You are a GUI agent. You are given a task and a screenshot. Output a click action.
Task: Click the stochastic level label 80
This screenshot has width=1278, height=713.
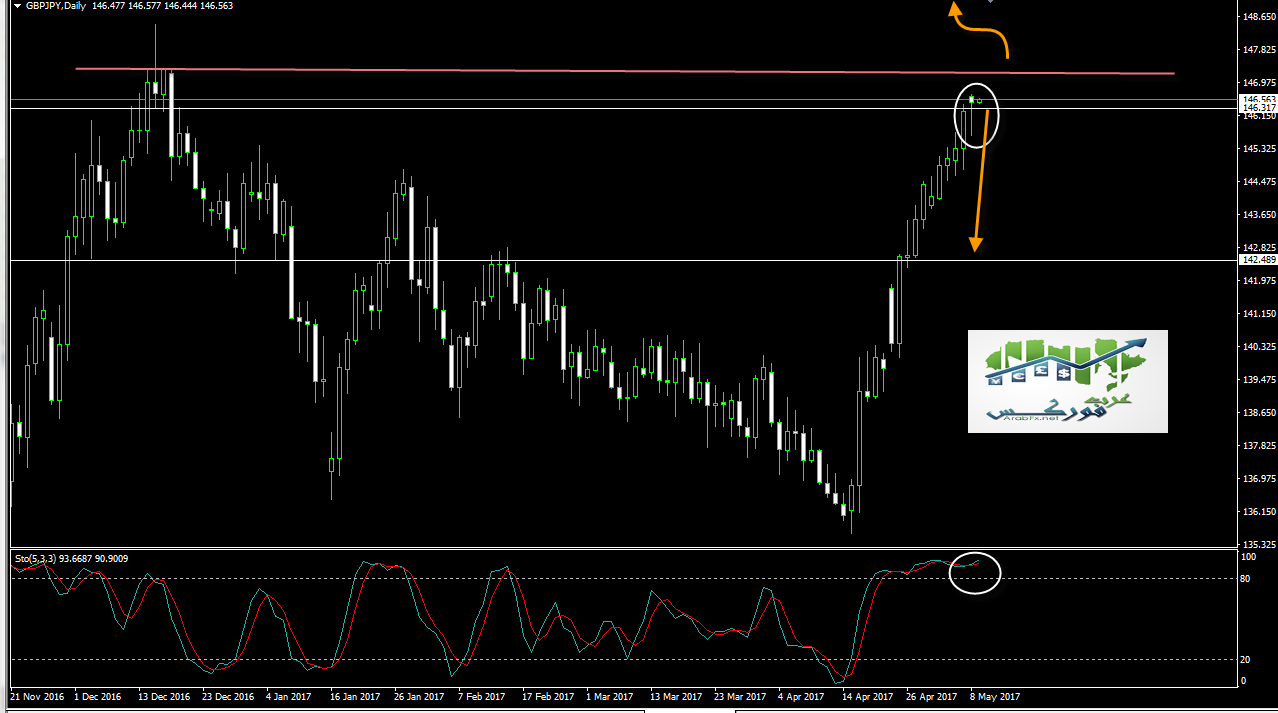point(1246,578)
